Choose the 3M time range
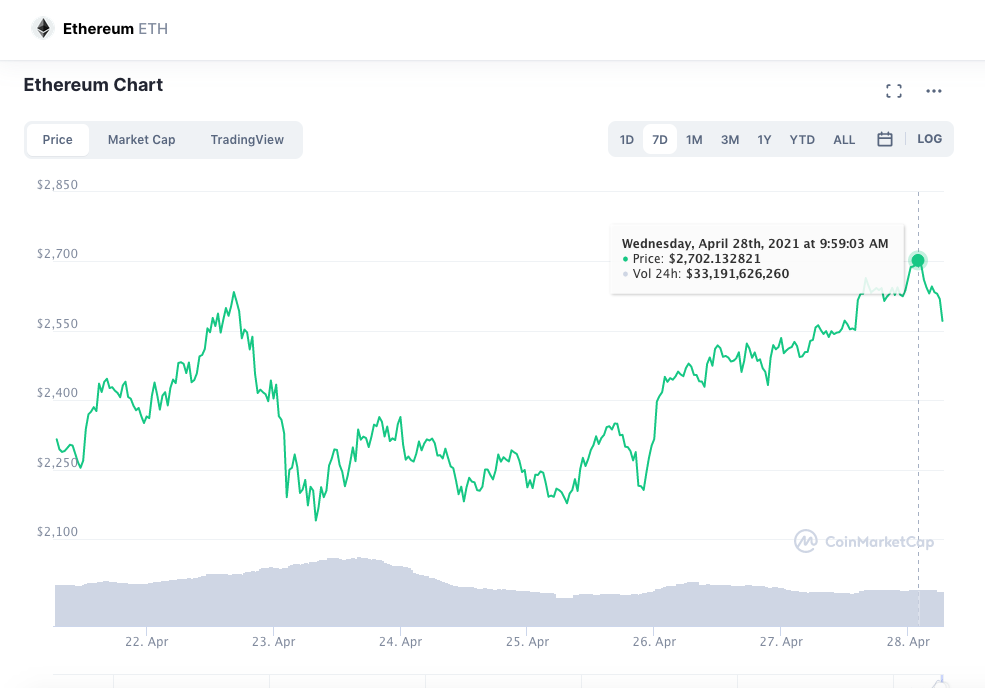The width and height of the screenshot is (985, 688). click(x=730, y=140)
